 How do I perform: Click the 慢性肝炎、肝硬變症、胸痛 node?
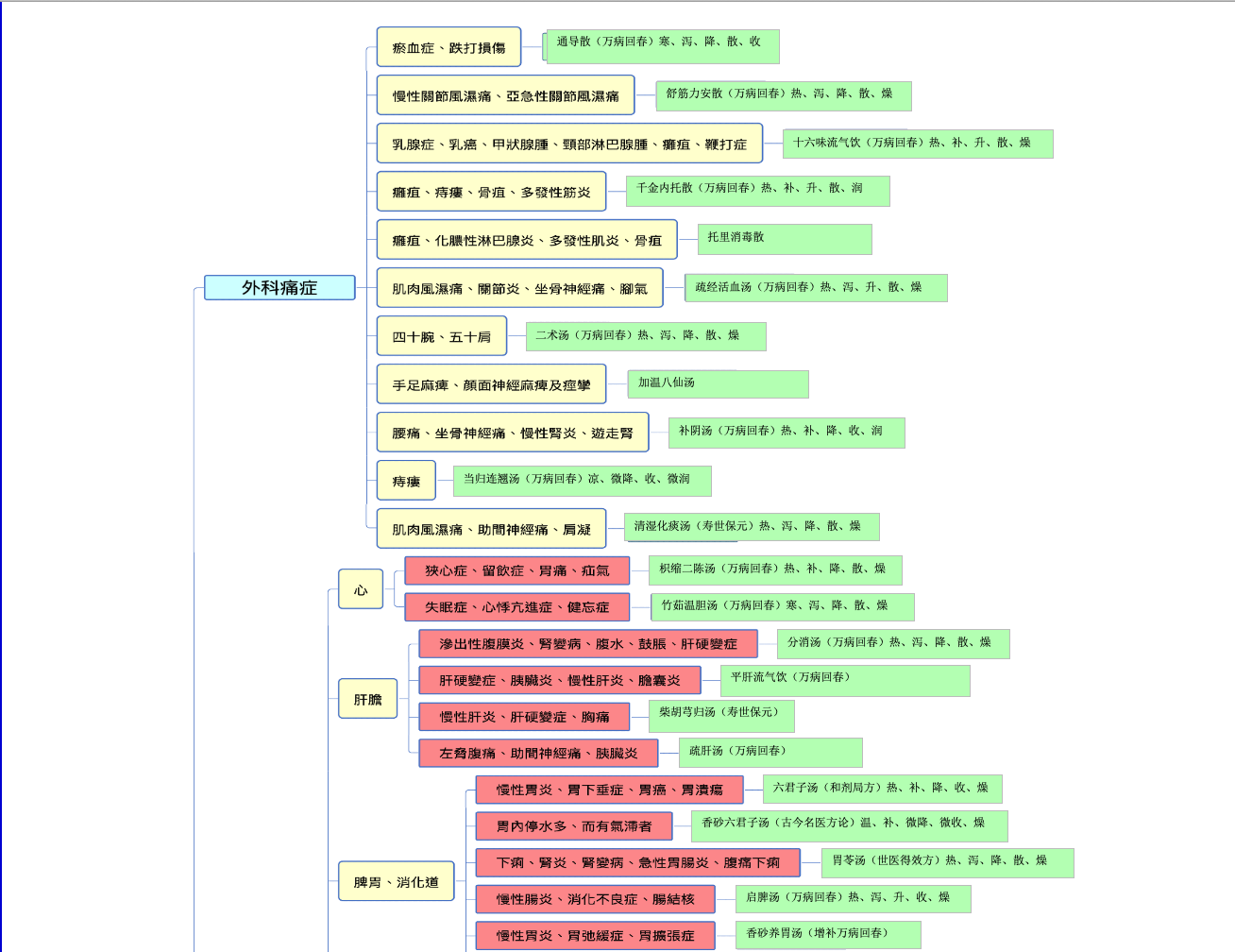tap(524, 717)
